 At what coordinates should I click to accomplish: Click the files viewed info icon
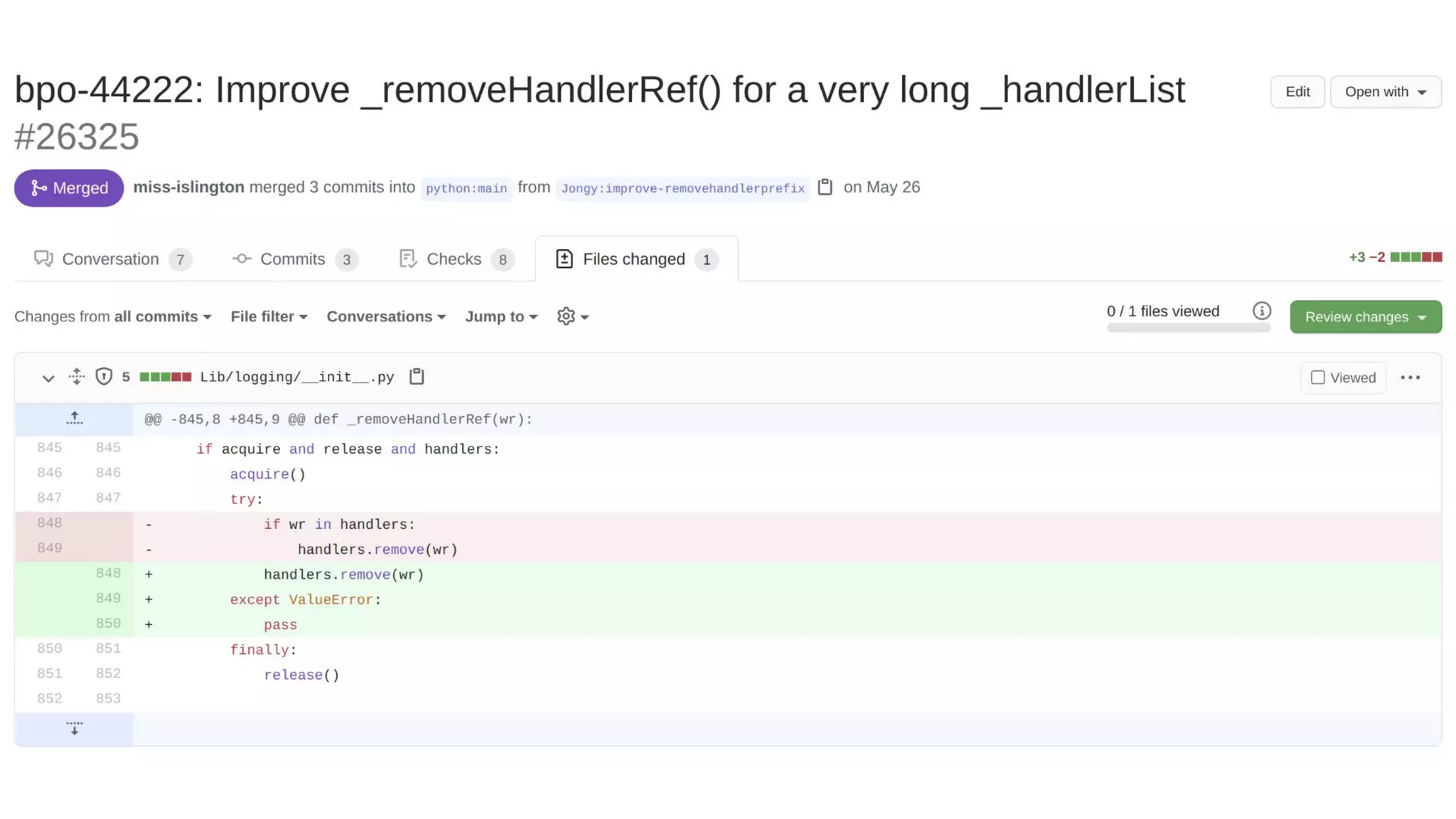[1261, 311]
